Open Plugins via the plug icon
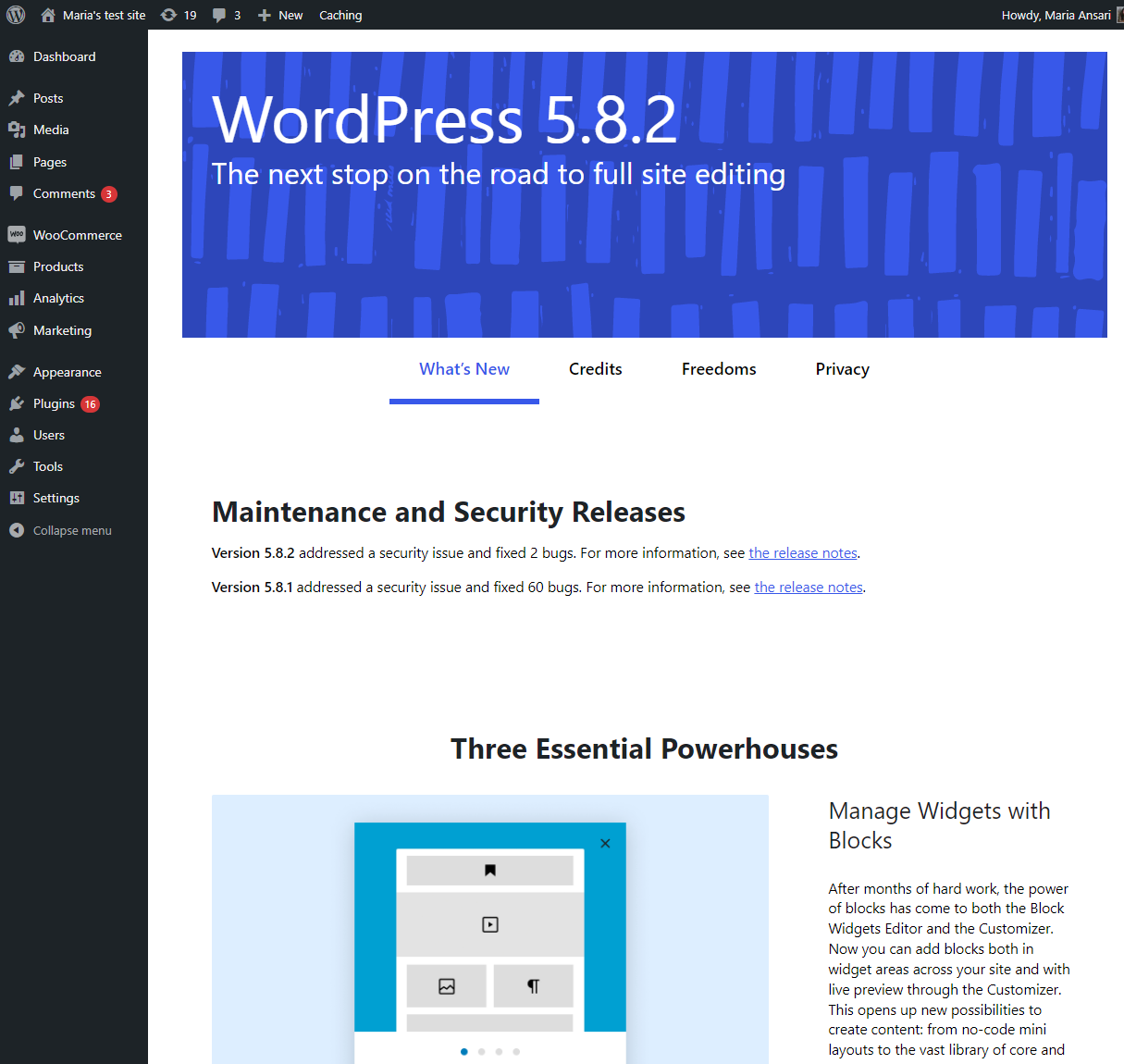The height and width of the screenshot is (1064, 1124). tap(17, 403)
